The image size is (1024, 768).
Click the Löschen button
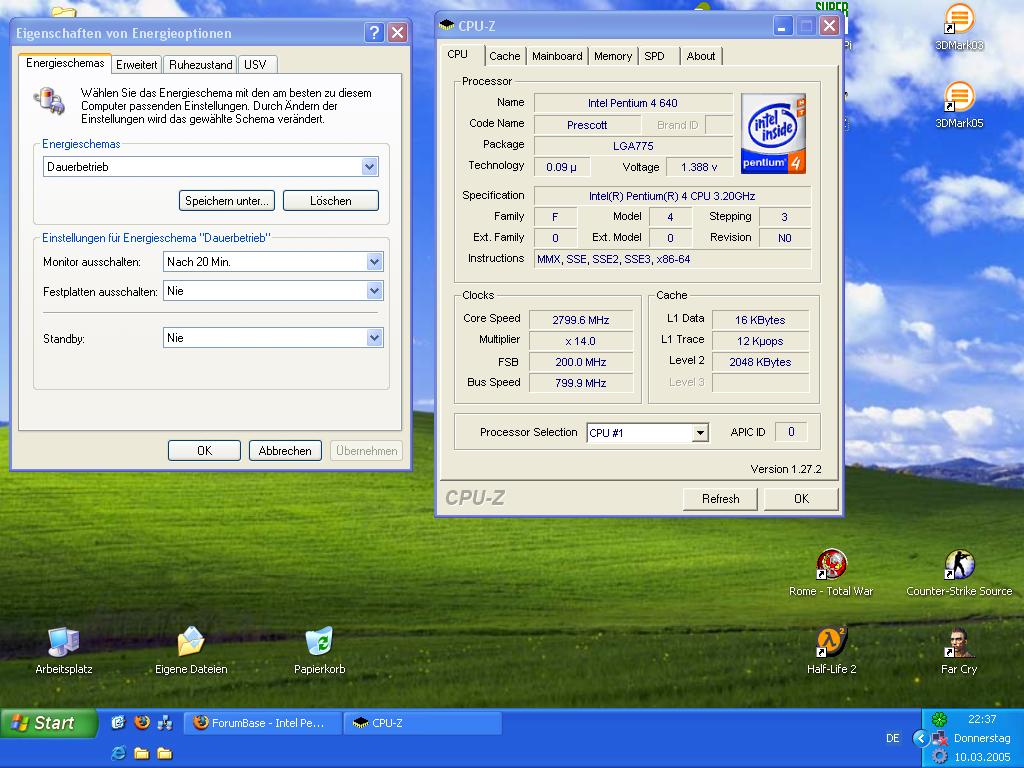(330, 200)
